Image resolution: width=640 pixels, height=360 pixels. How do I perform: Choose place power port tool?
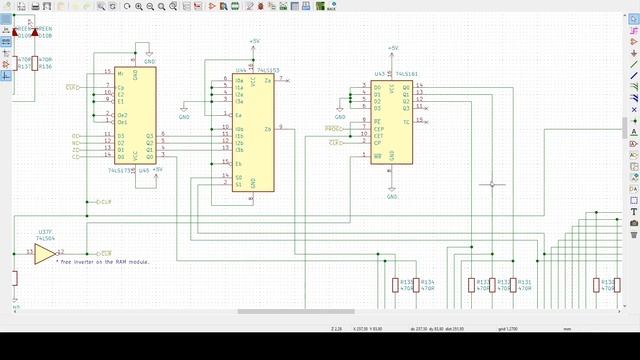[634, 53]
